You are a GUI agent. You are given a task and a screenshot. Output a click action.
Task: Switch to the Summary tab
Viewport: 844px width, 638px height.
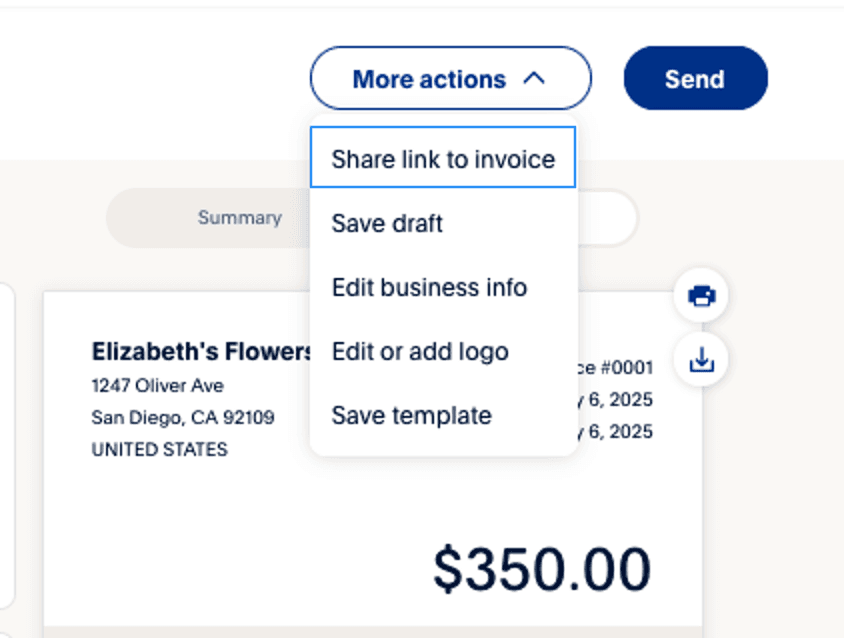click(239, 217)
